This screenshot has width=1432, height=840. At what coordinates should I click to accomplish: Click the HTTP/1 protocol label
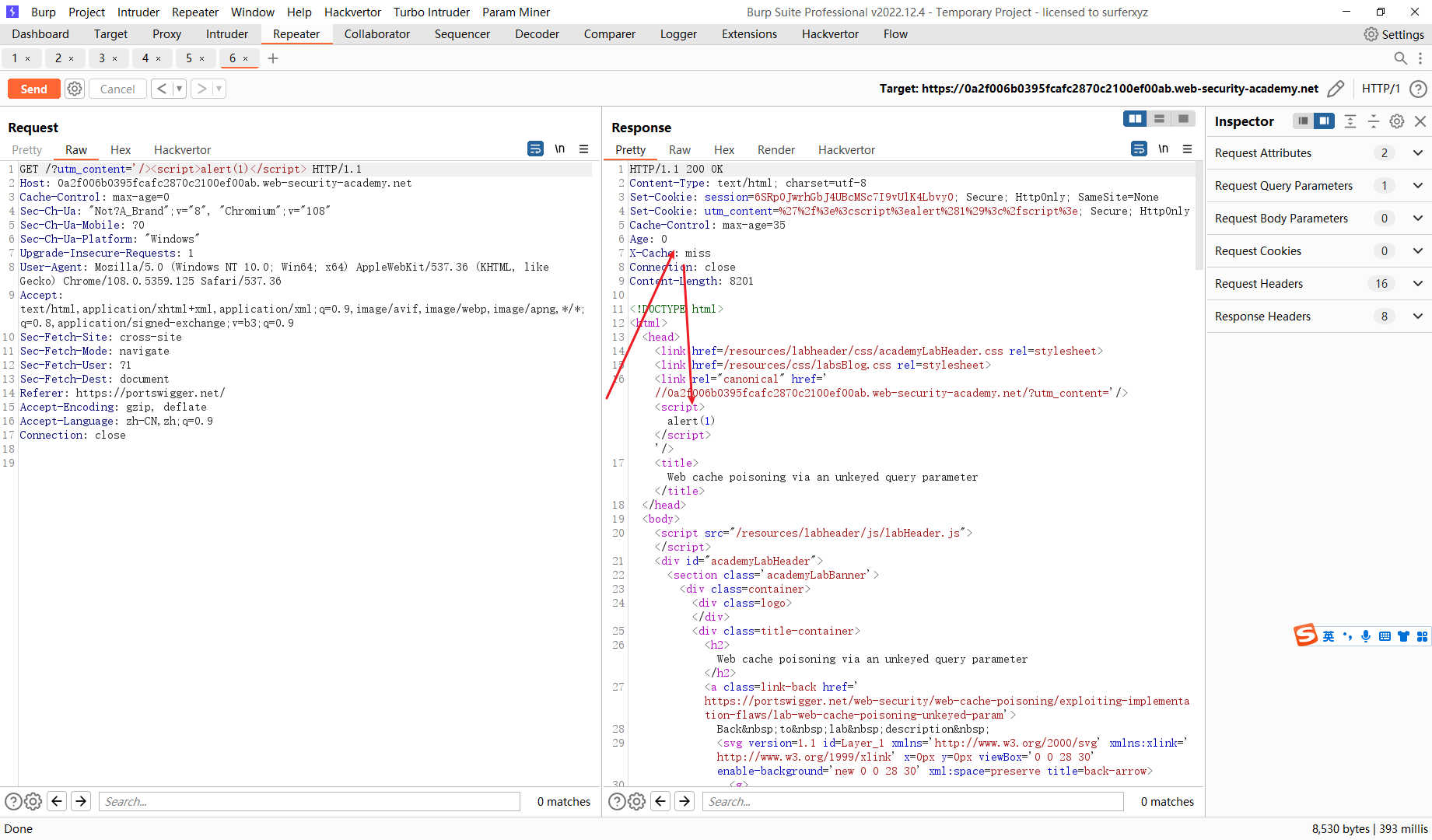click(1381, 89)
